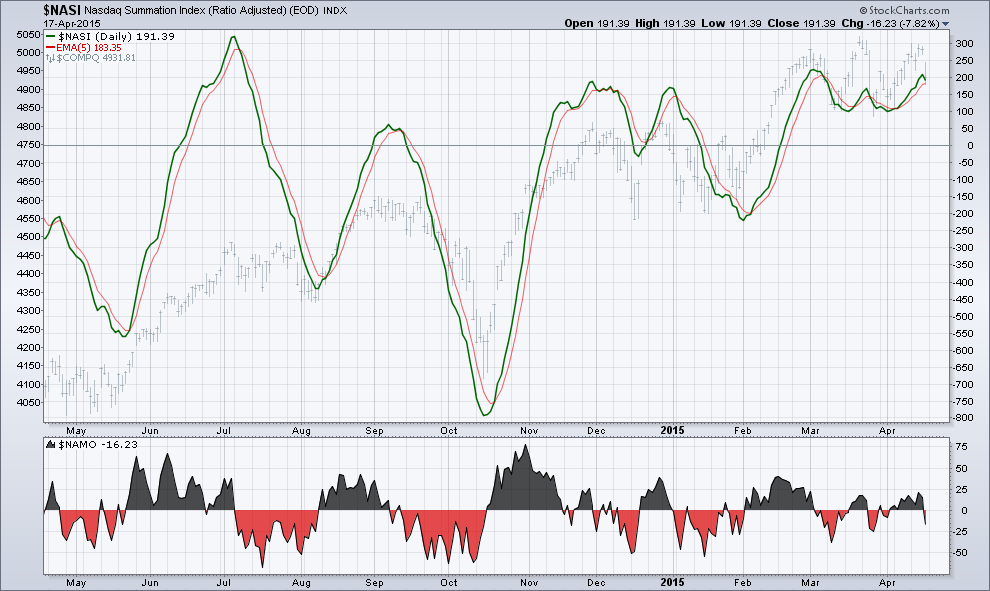Click the 300 summation axis label
990x591 pixels.
[x=964, y=44]
